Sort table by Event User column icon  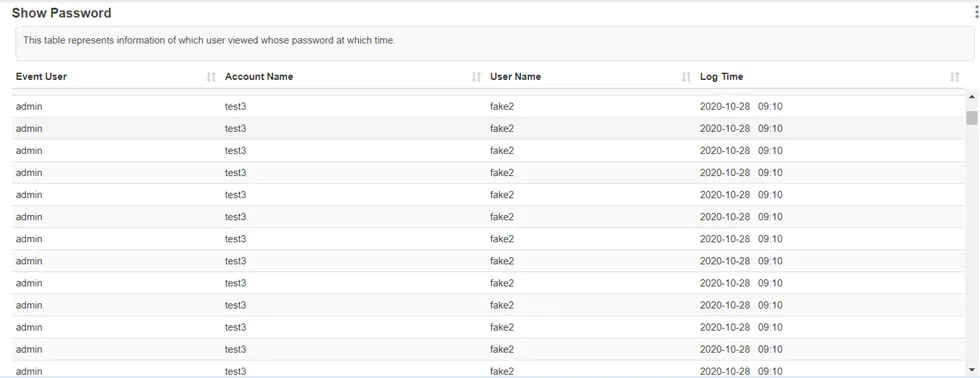[211, 77]
